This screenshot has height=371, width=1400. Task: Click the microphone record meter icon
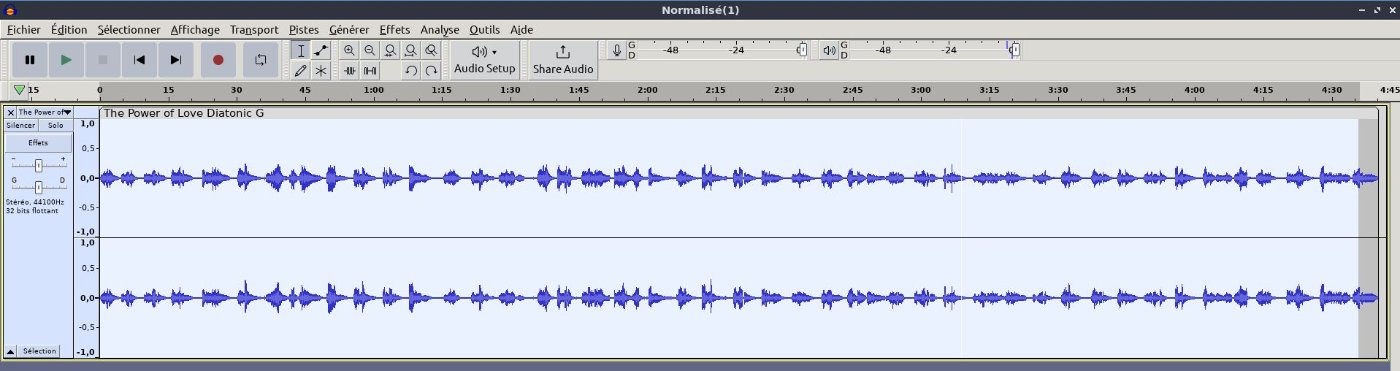617,50
